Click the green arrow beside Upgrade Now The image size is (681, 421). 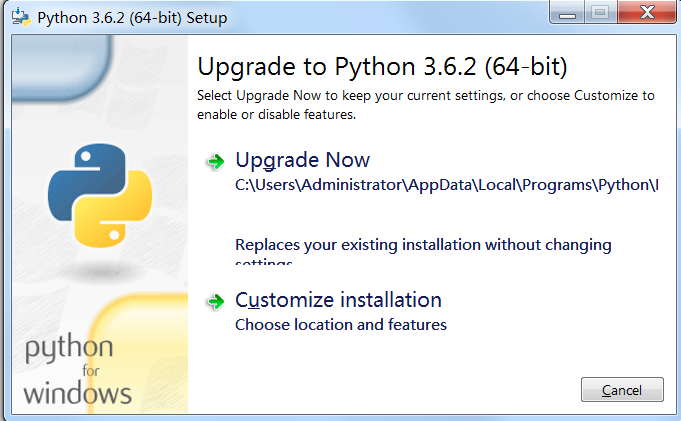click(x=216, y=162)
